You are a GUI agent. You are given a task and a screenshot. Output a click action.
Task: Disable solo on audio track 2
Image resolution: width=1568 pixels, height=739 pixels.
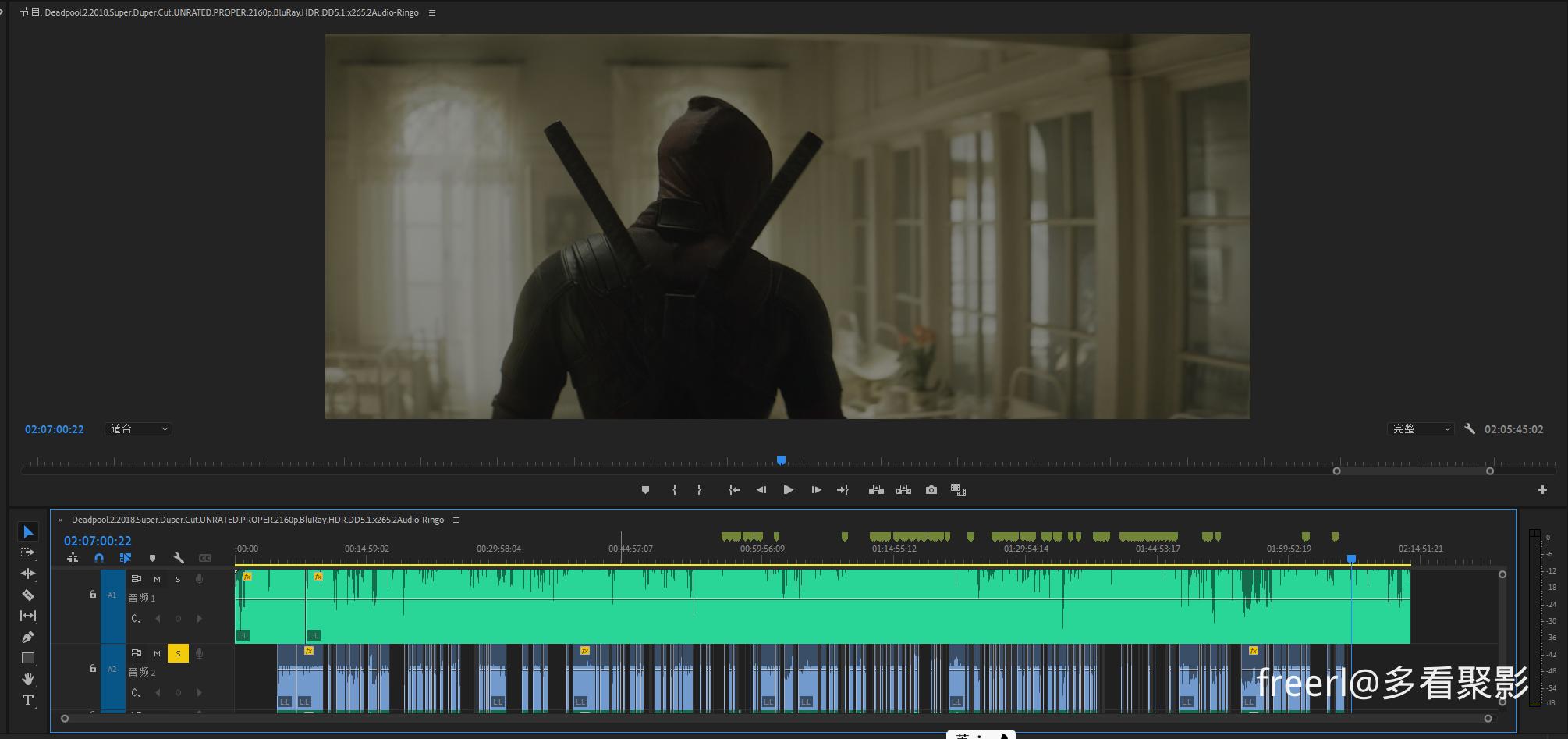(178, 653)
